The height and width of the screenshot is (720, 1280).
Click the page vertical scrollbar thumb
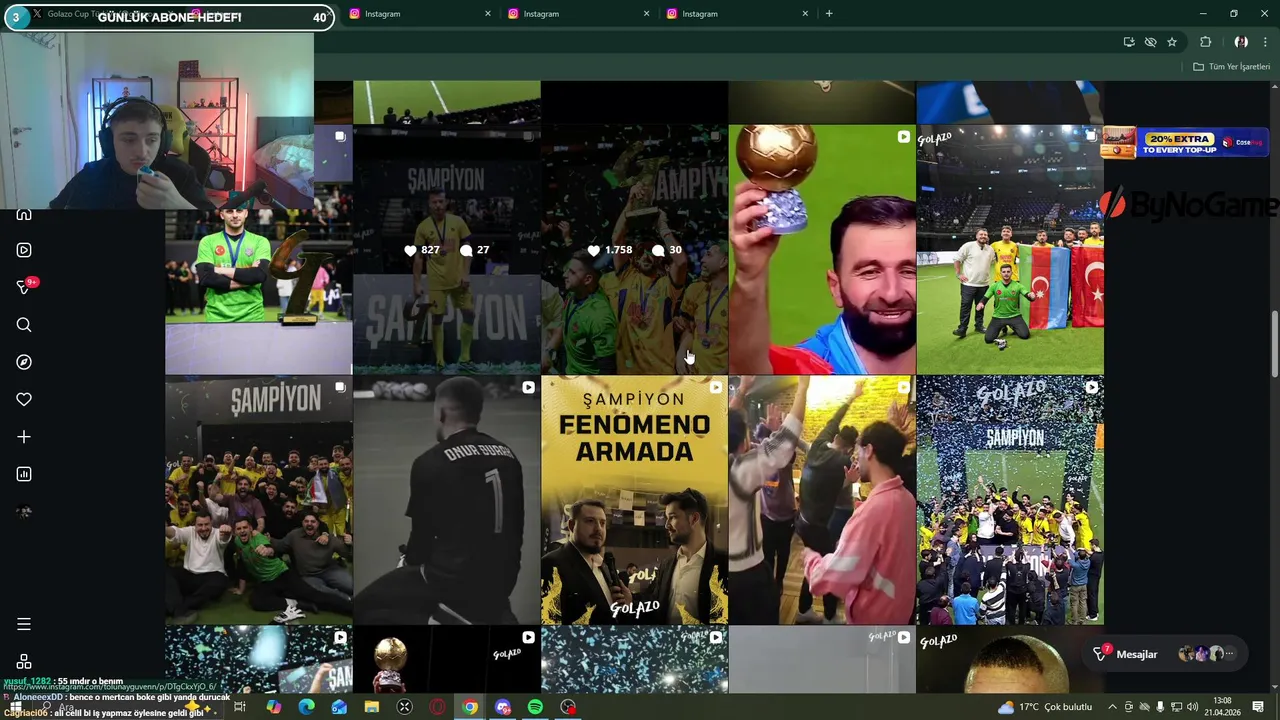1274,344
